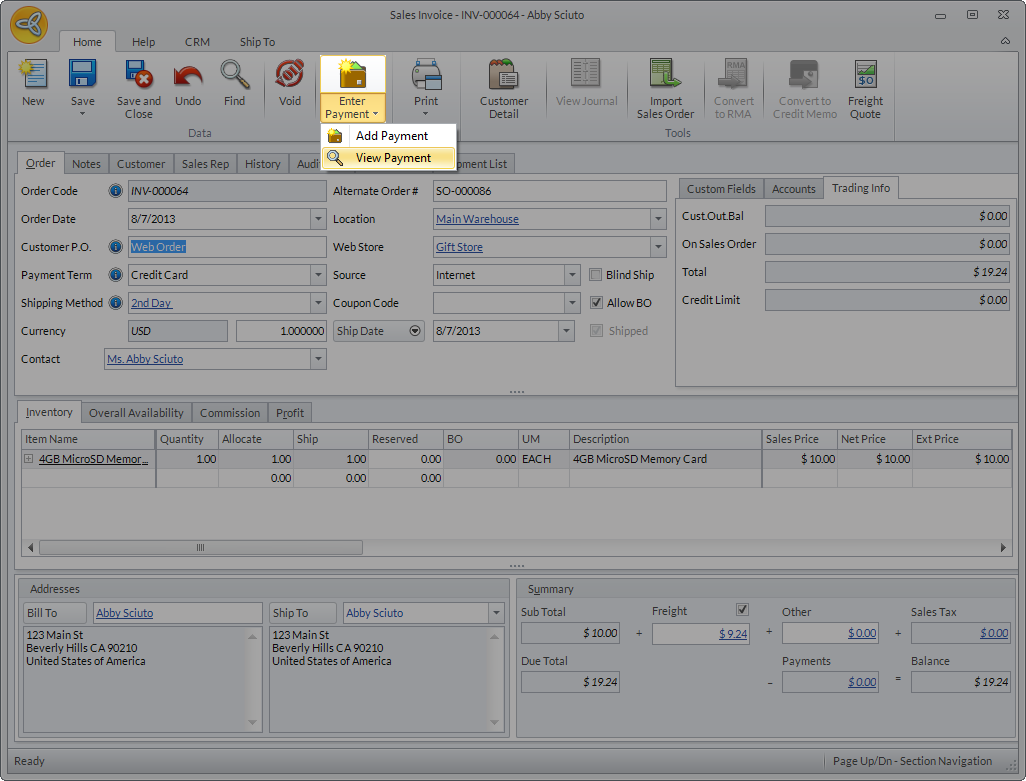This screenshot has width=1026, height=781.
Task: Click the Undo arrow icon
Action: (188, 76)
